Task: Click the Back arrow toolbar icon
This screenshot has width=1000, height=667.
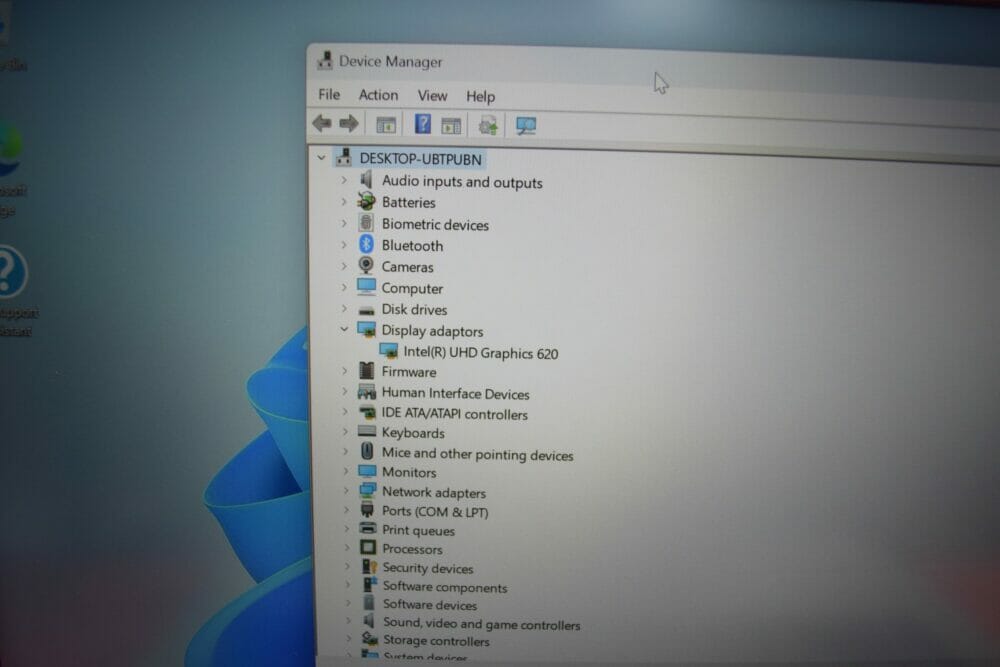Action: point(322,122)
